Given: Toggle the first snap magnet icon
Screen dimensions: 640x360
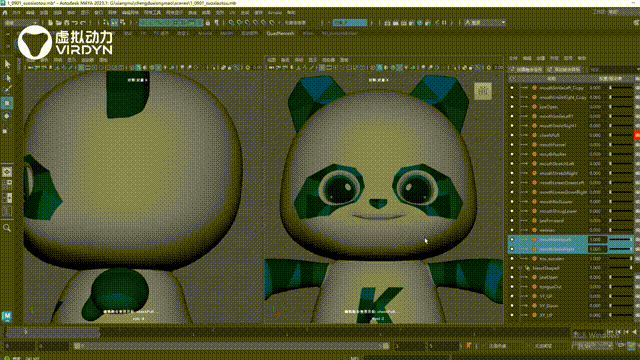Looking at the screenshot, I should coord(231,23).
